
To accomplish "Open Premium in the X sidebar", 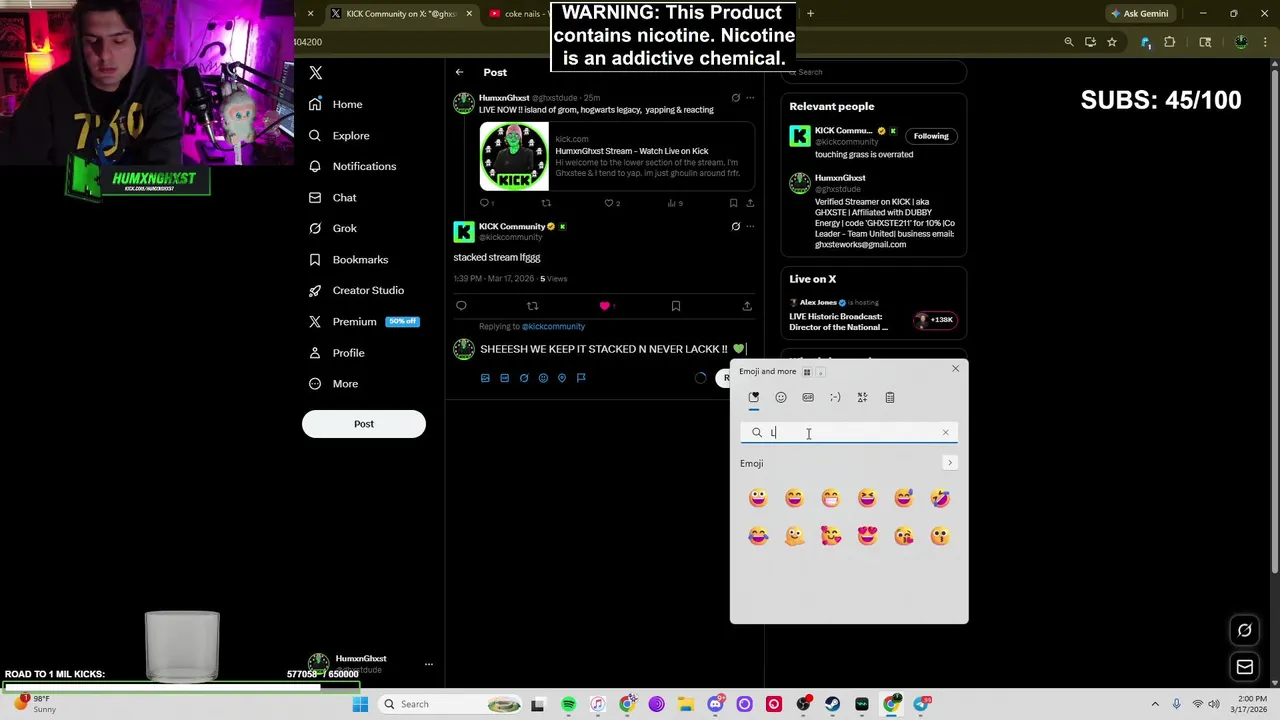I will (363, 321).
